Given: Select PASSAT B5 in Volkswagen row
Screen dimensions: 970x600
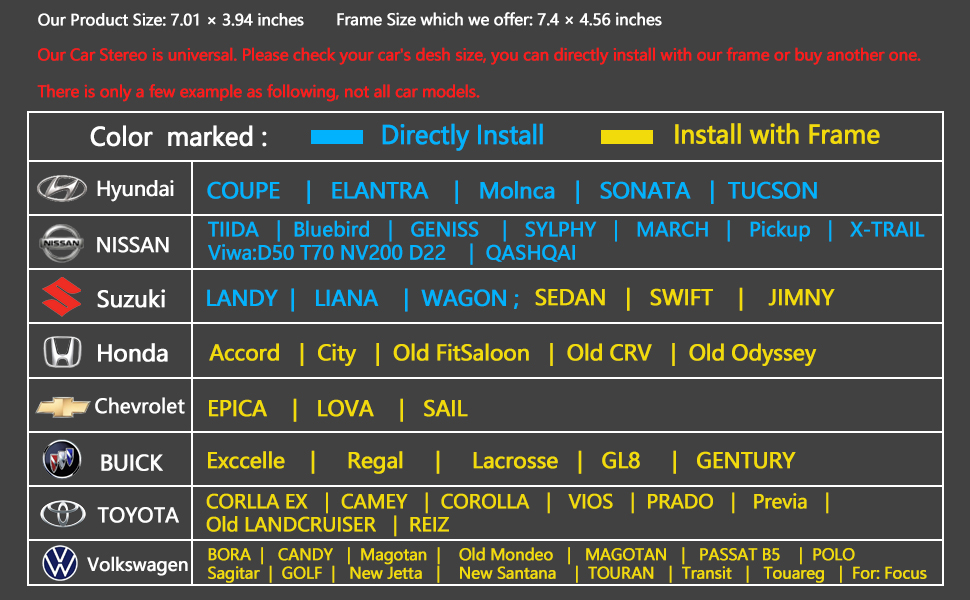Looking at the screenshot, I should (739, 554).
